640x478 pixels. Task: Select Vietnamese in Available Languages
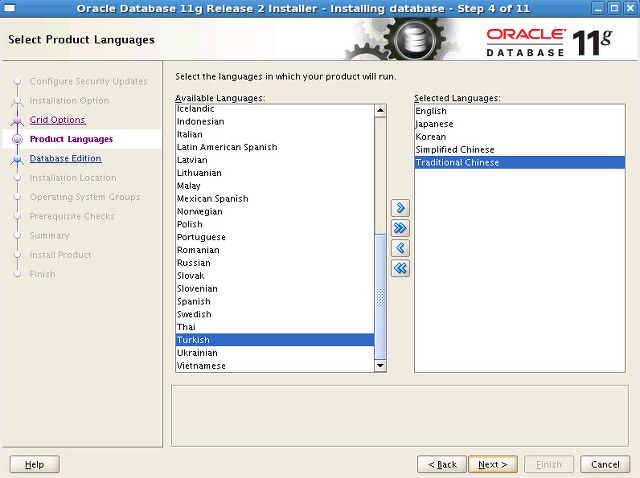tap(275, 366)
